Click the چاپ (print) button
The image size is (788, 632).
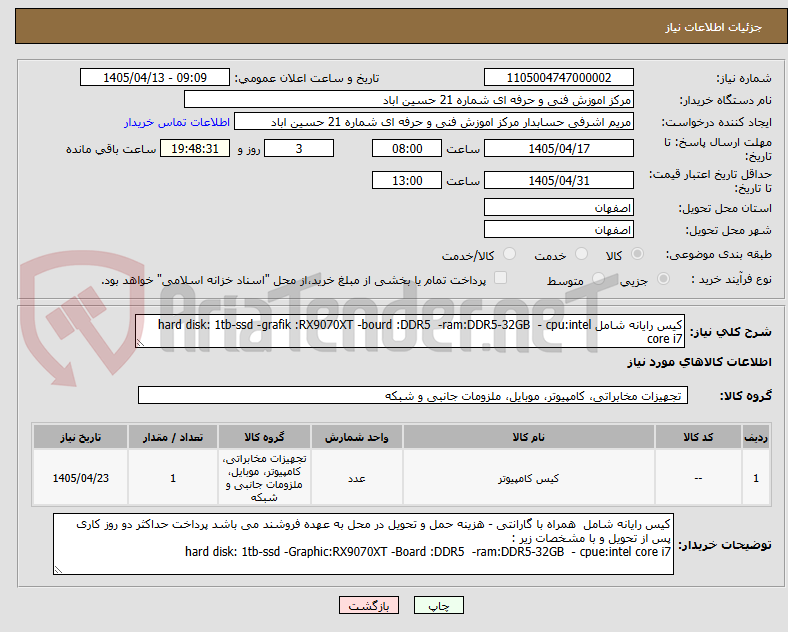tap(438, 605)
